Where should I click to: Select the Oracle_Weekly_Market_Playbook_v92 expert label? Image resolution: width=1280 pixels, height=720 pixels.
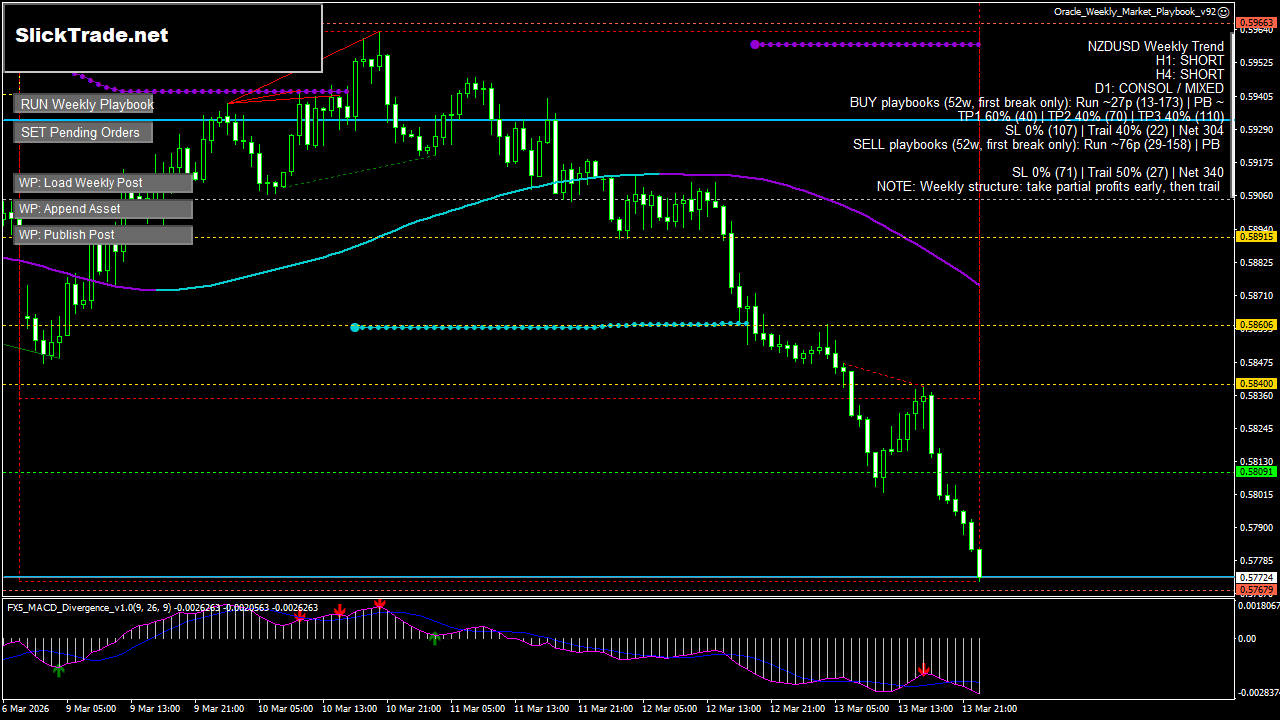point(1135,12)
